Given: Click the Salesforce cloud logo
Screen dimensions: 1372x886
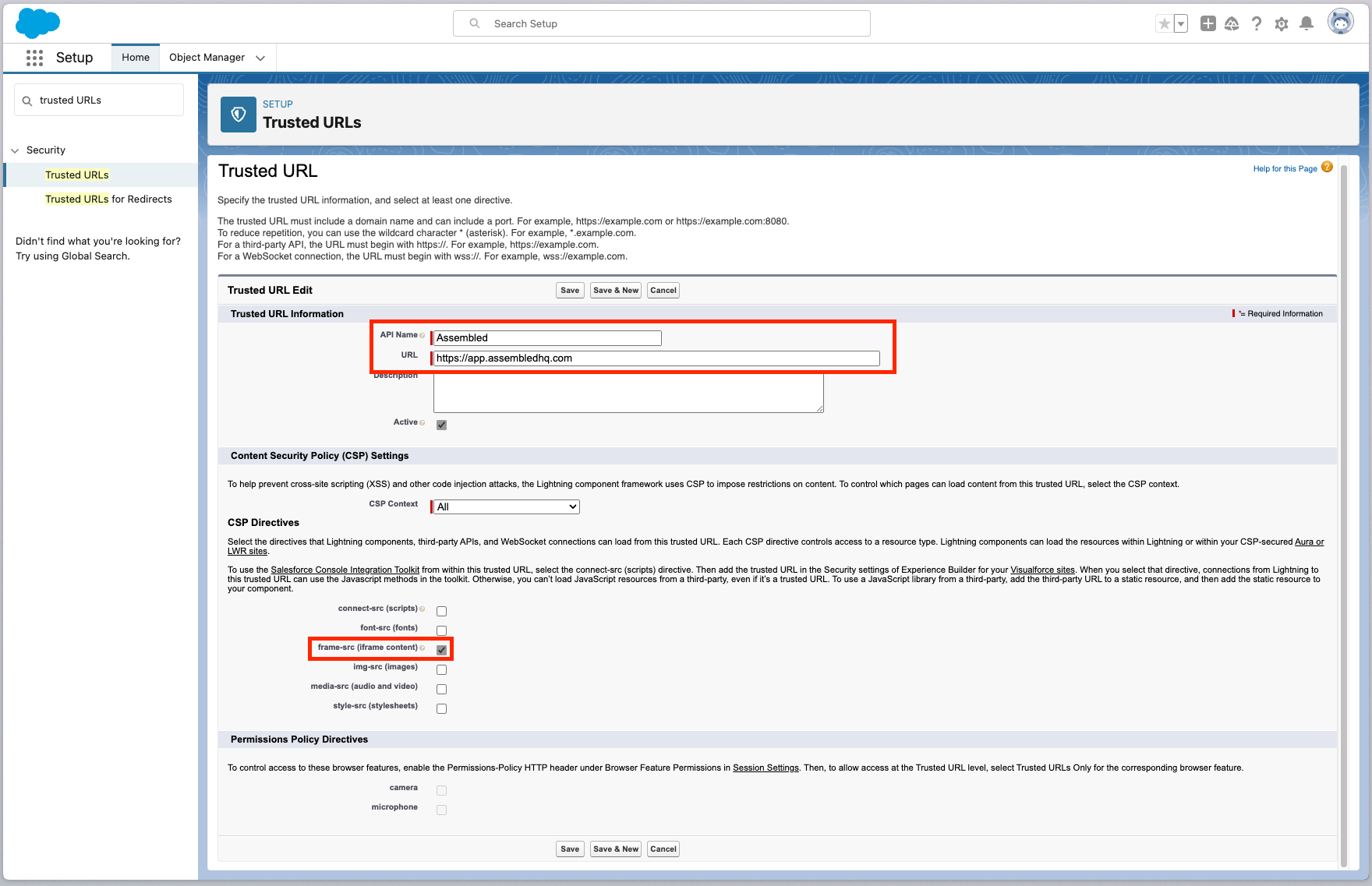Looking at the screenshot, I should (37, 23).
